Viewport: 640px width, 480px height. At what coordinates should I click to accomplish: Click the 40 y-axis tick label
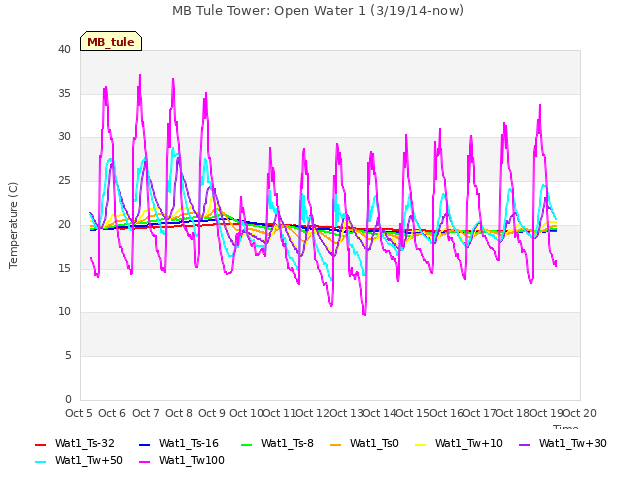(x=64, y=49)
